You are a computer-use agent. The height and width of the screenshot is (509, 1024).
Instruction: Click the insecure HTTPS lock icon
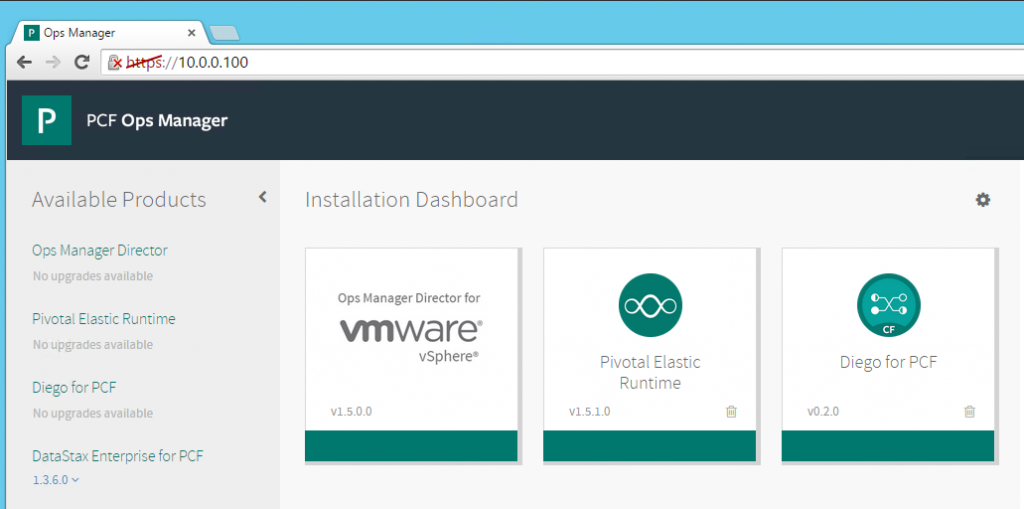[115, 63]
